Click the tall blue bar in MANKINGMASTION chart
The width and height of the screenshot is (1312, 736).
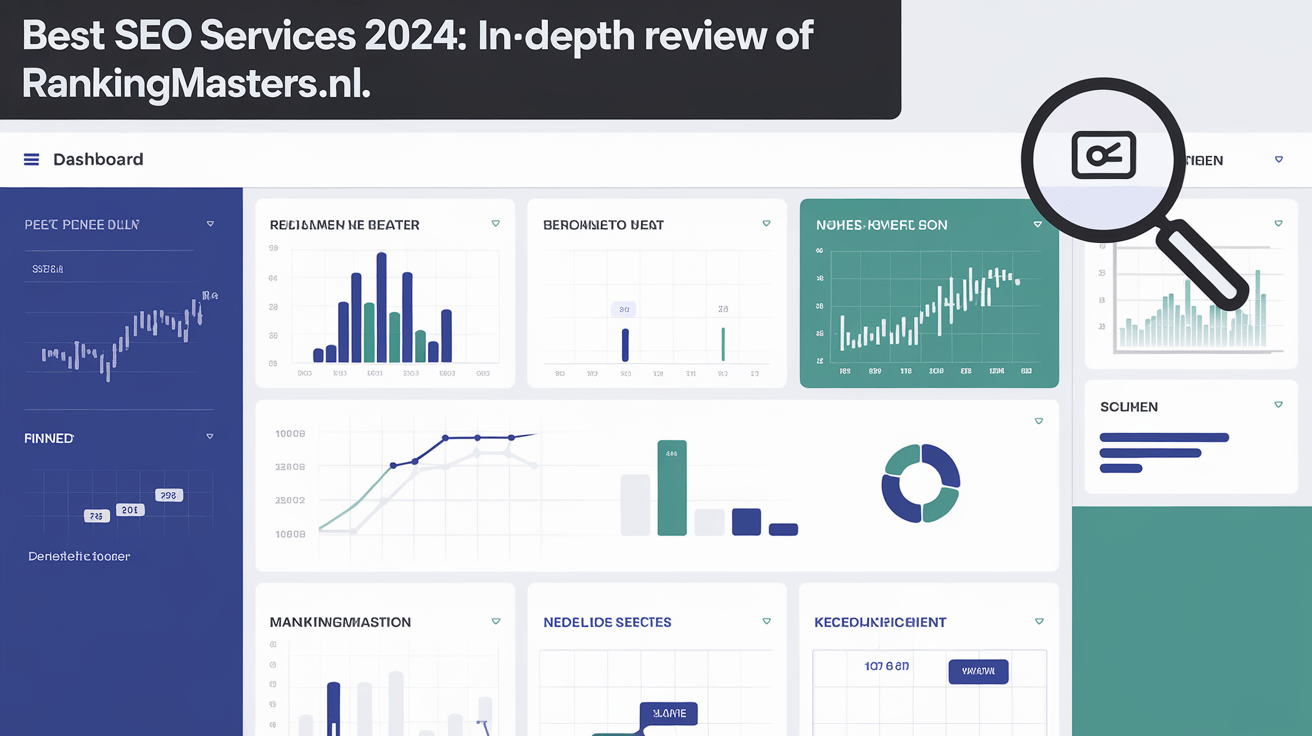334,709
